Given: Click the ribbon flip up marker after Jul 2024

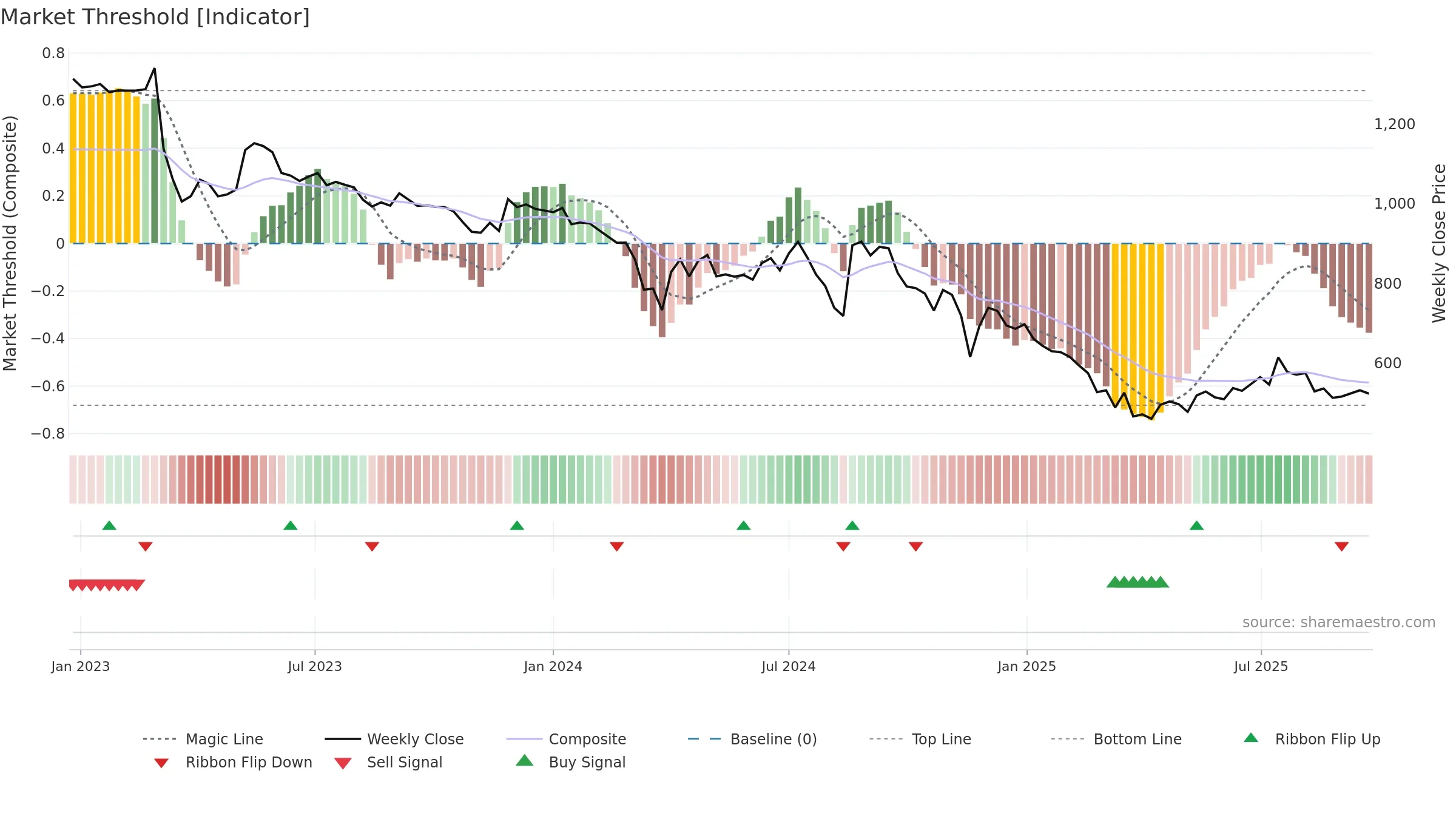Looking at the screenshot, I should [x=852, y=525].
